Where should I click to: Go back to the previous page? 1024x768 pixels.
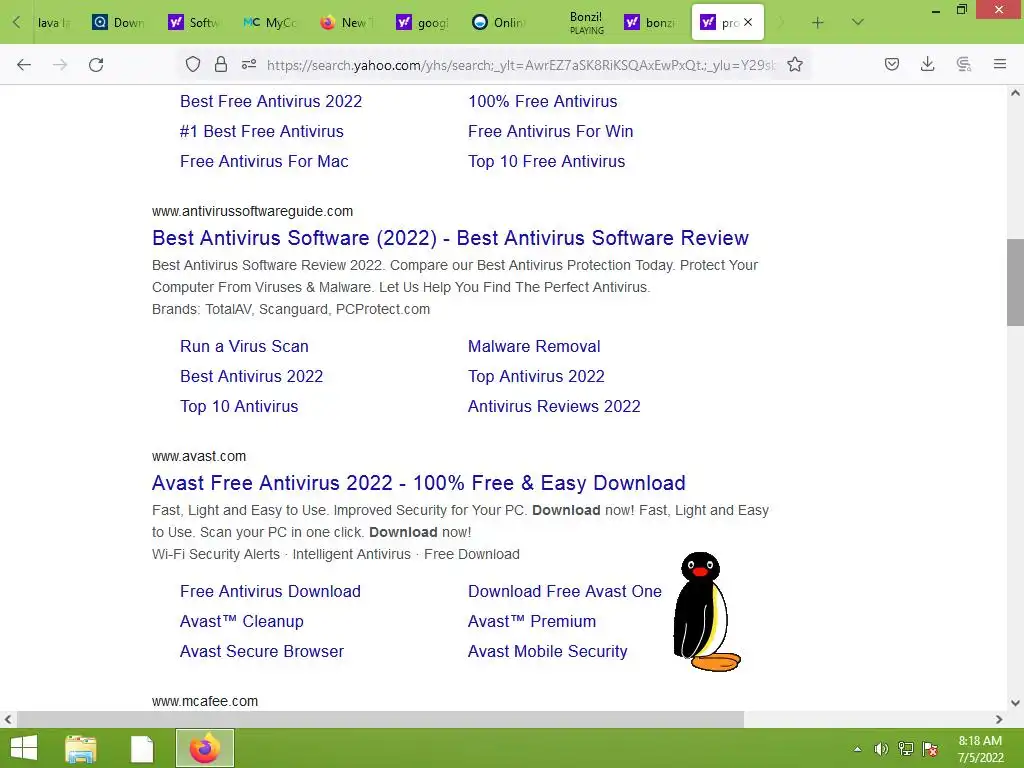[24, 65]
